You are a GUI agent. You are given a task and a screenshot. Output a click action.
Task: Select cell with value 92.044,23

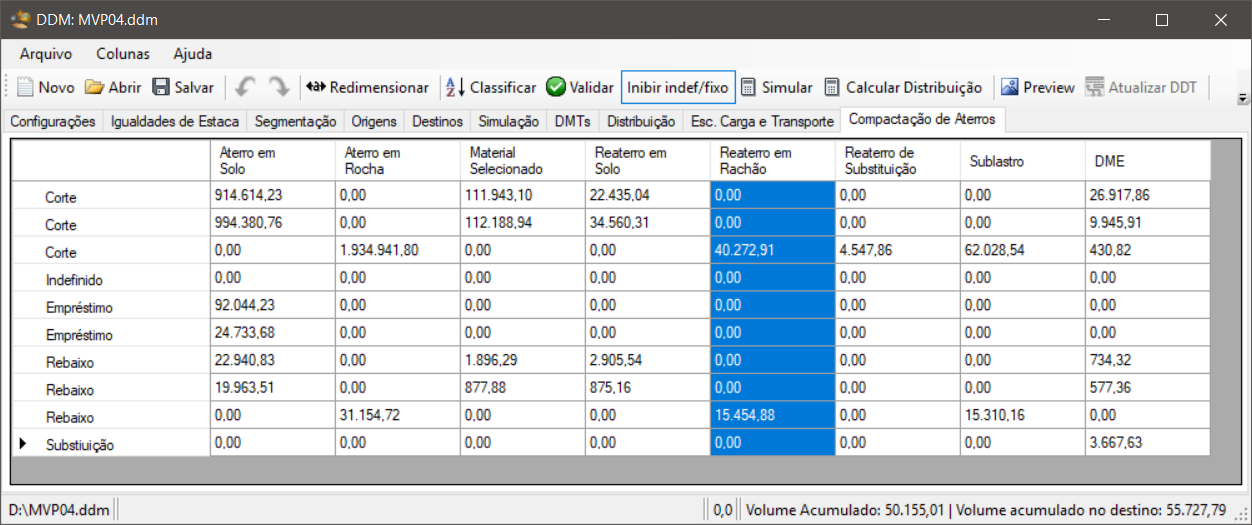(x=272, y=305)
